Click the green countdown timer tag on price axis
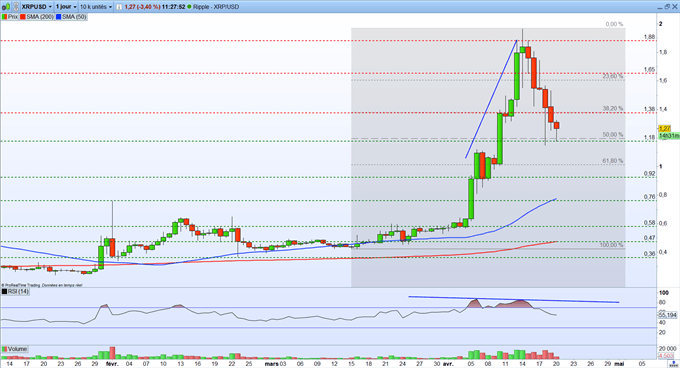The width and height of the screenshot is (680, 368). tap(669, 136)
